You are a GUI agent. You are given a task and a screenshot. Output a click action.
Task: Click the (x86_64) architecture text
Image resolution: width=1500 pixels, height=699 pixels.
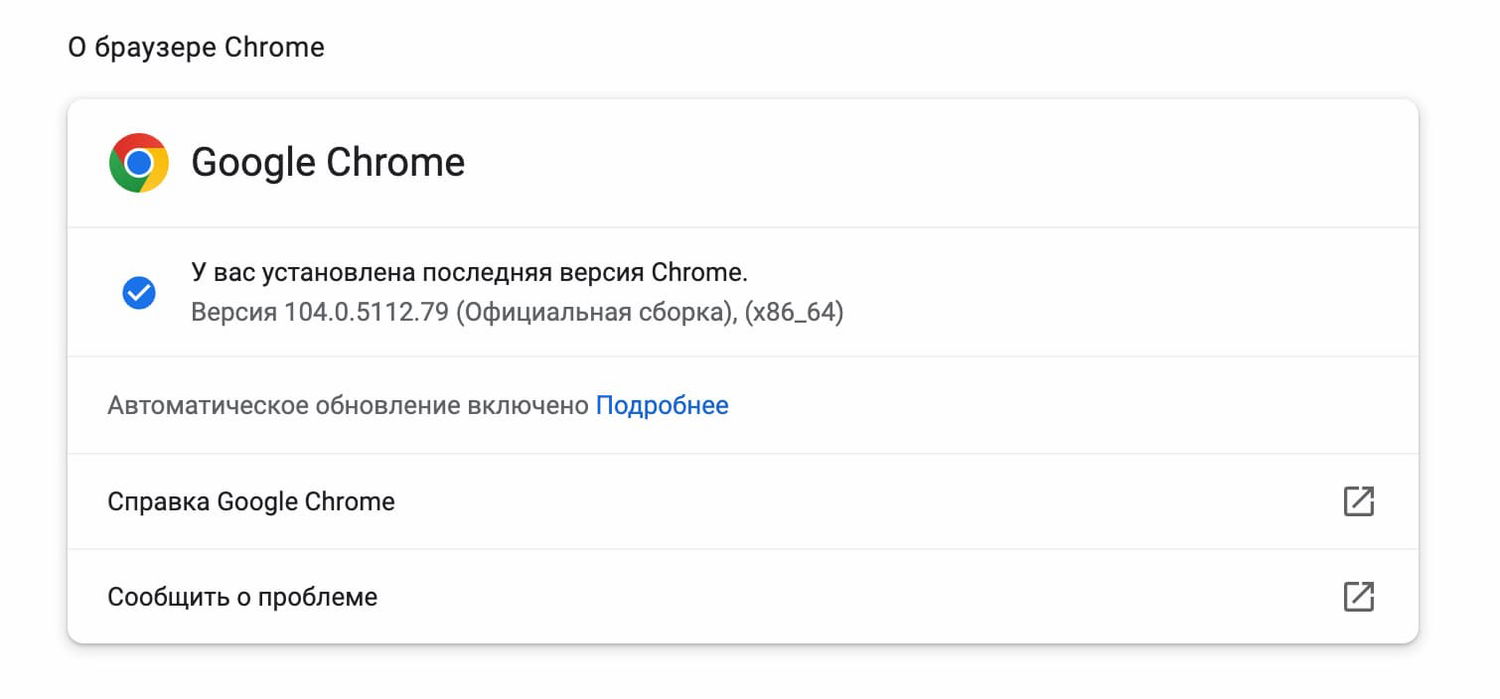pyautogui.click(x=794, y=313)
